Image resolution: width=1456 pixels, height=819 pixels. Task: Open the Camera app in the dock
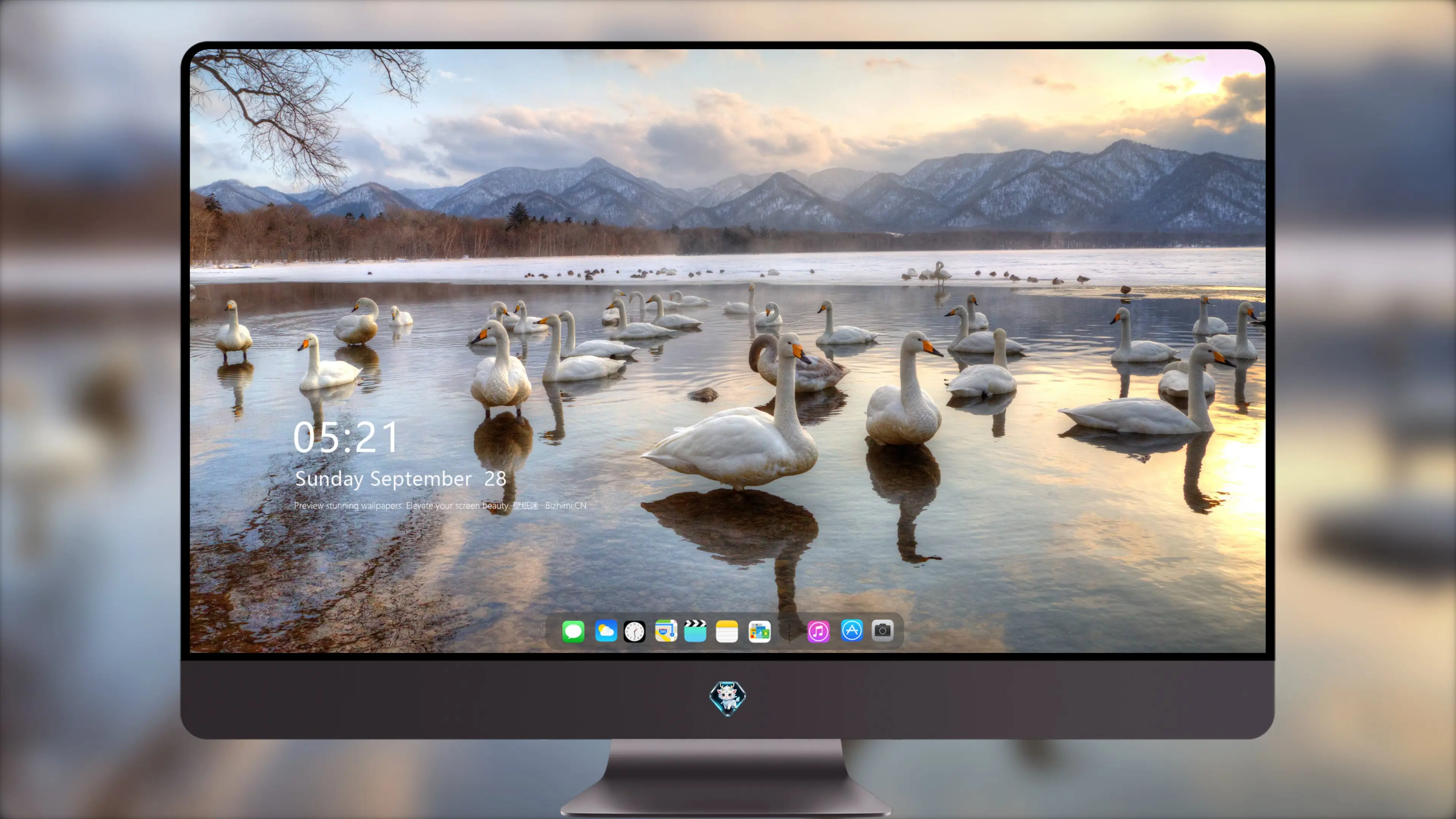[x=882, y=630]
